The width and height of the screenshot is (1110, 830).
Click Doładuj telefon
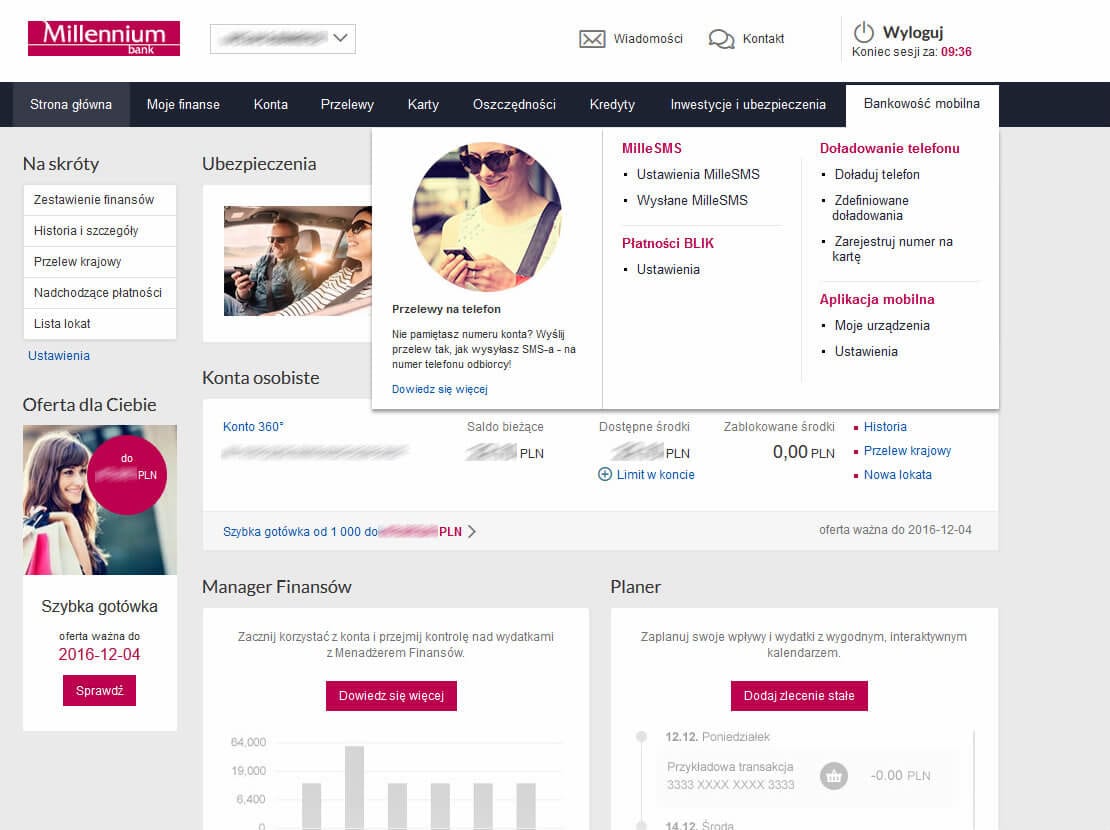click(877, 174)
